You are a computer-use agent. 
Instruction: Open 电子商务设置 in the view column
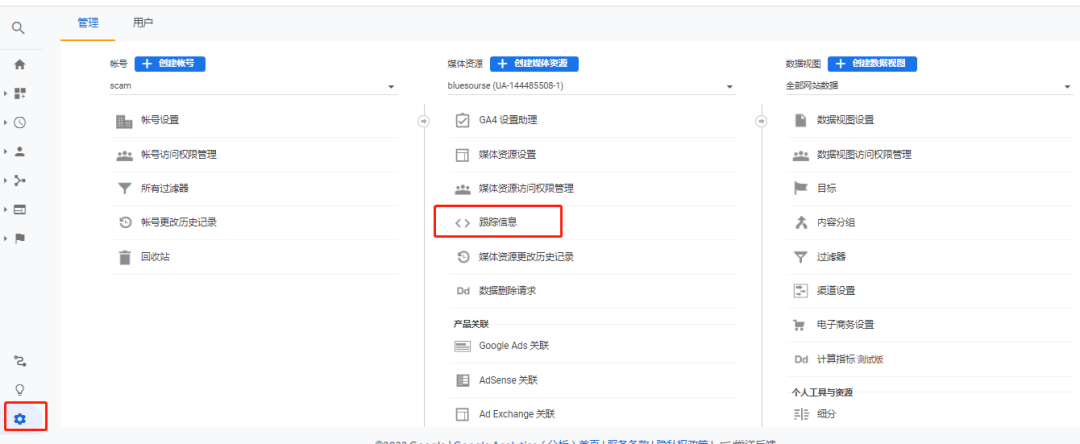click(x=845, y=324)
